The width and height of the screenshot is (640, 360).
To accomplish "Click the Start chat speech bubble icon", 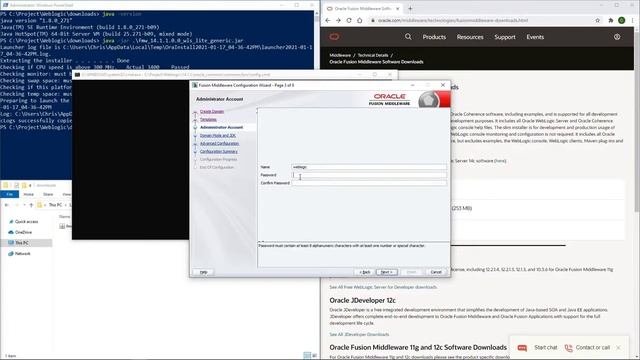I will (x=522, y=348).
